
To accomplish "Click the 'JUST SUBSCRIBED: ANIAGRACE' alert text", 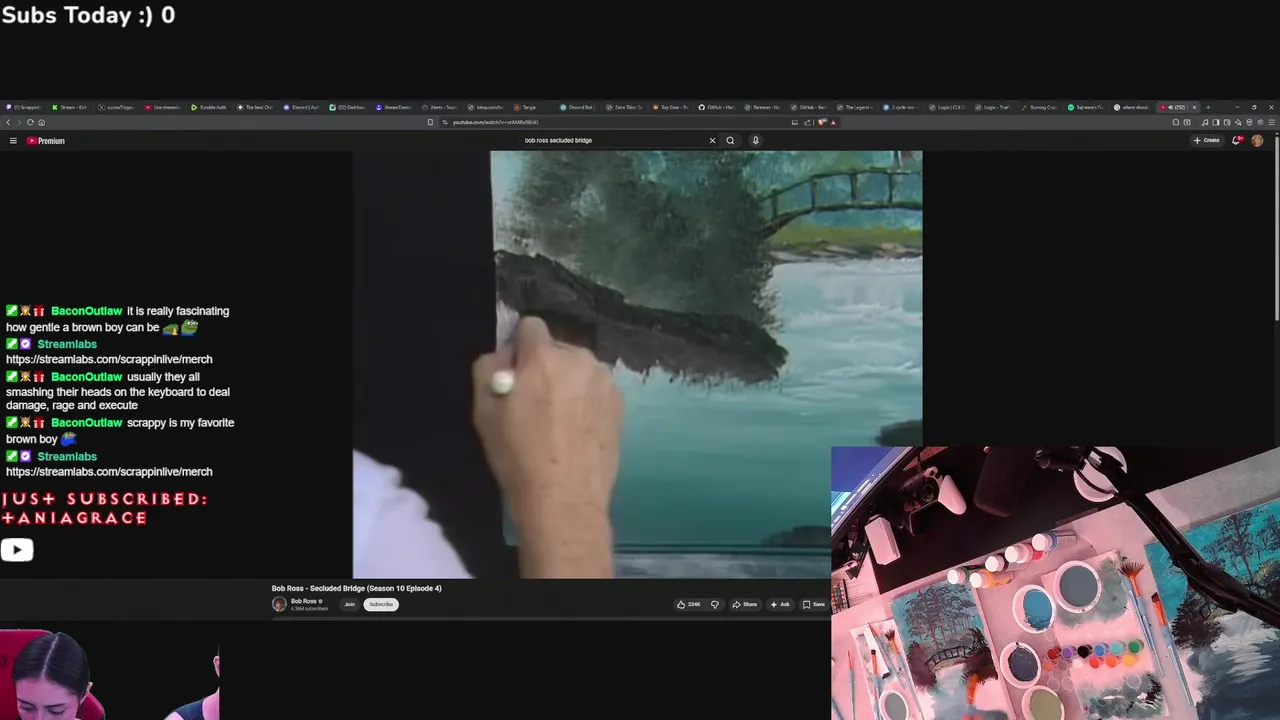I will pyautogui.click(x=104, y=508).
